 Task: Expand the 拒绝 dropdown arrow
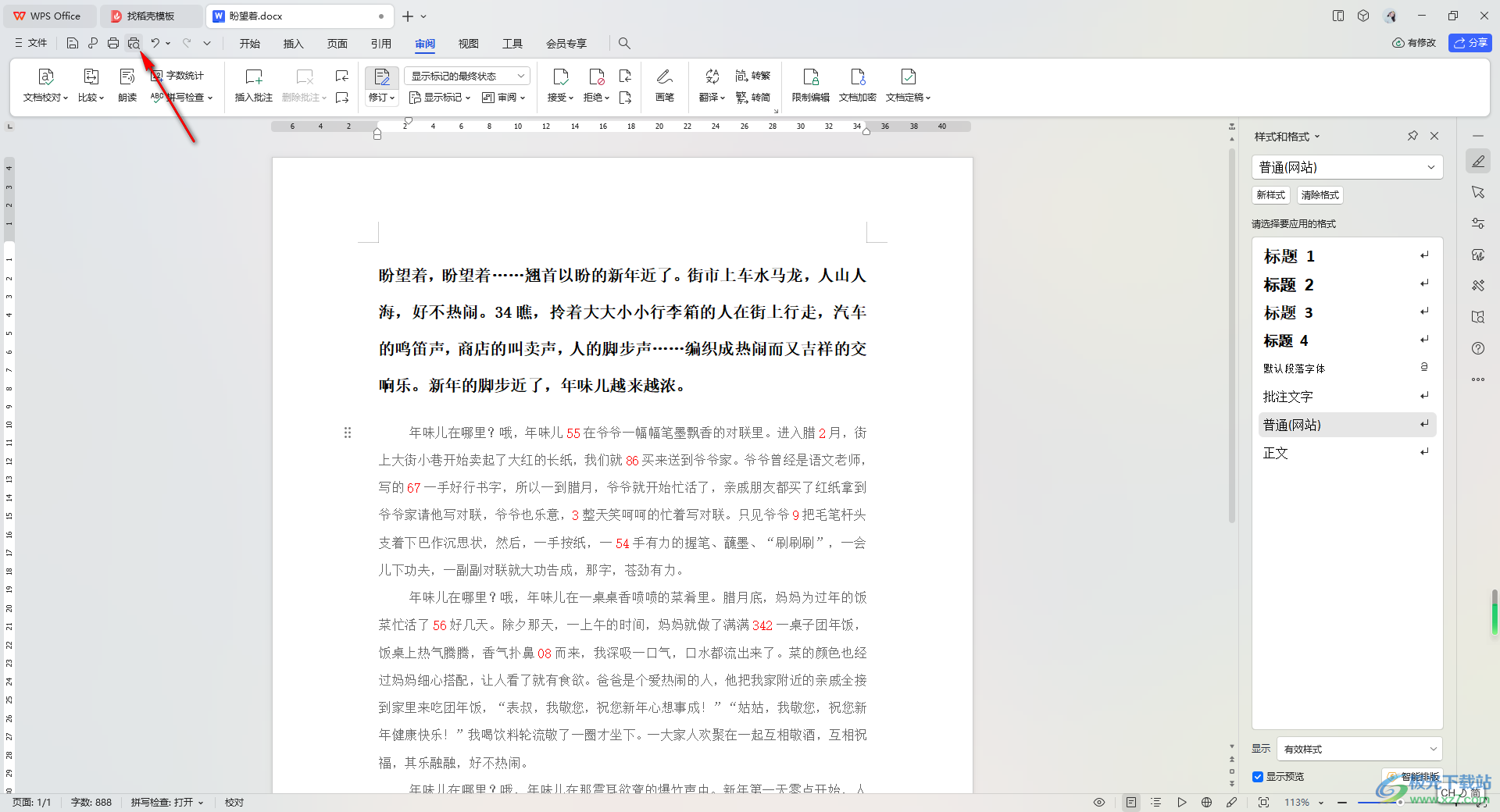[x=607, y=98]
